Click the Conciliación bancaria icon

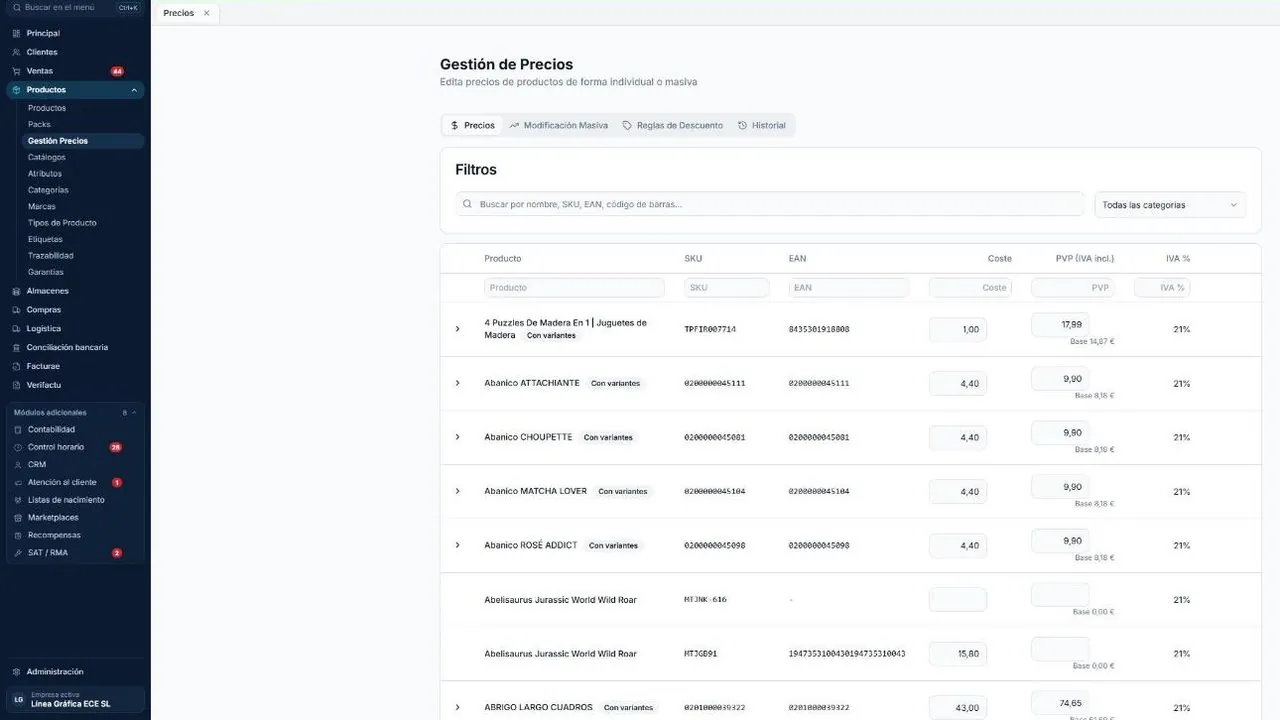16,348
